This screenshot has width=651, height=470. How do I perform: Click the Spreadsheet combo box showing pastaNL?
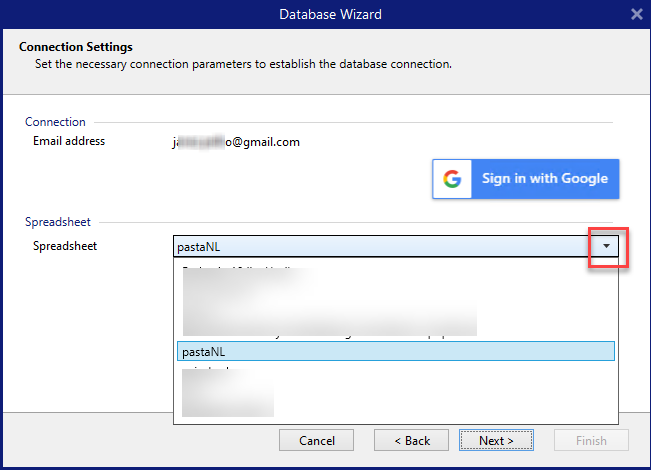(380, 246)
